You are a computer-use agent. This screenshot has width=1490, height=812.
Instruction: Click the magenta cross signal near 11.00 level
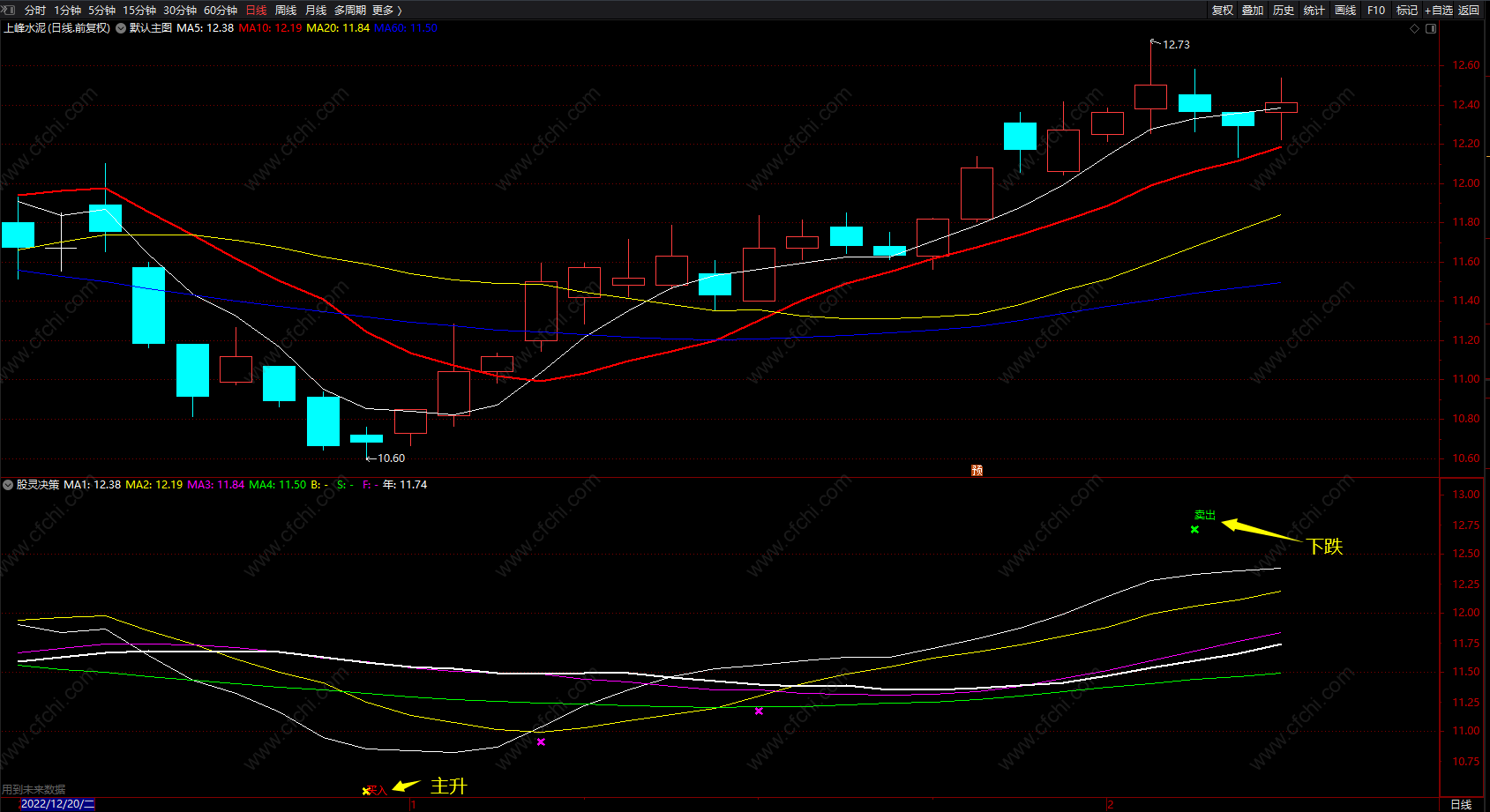point(541,742)
